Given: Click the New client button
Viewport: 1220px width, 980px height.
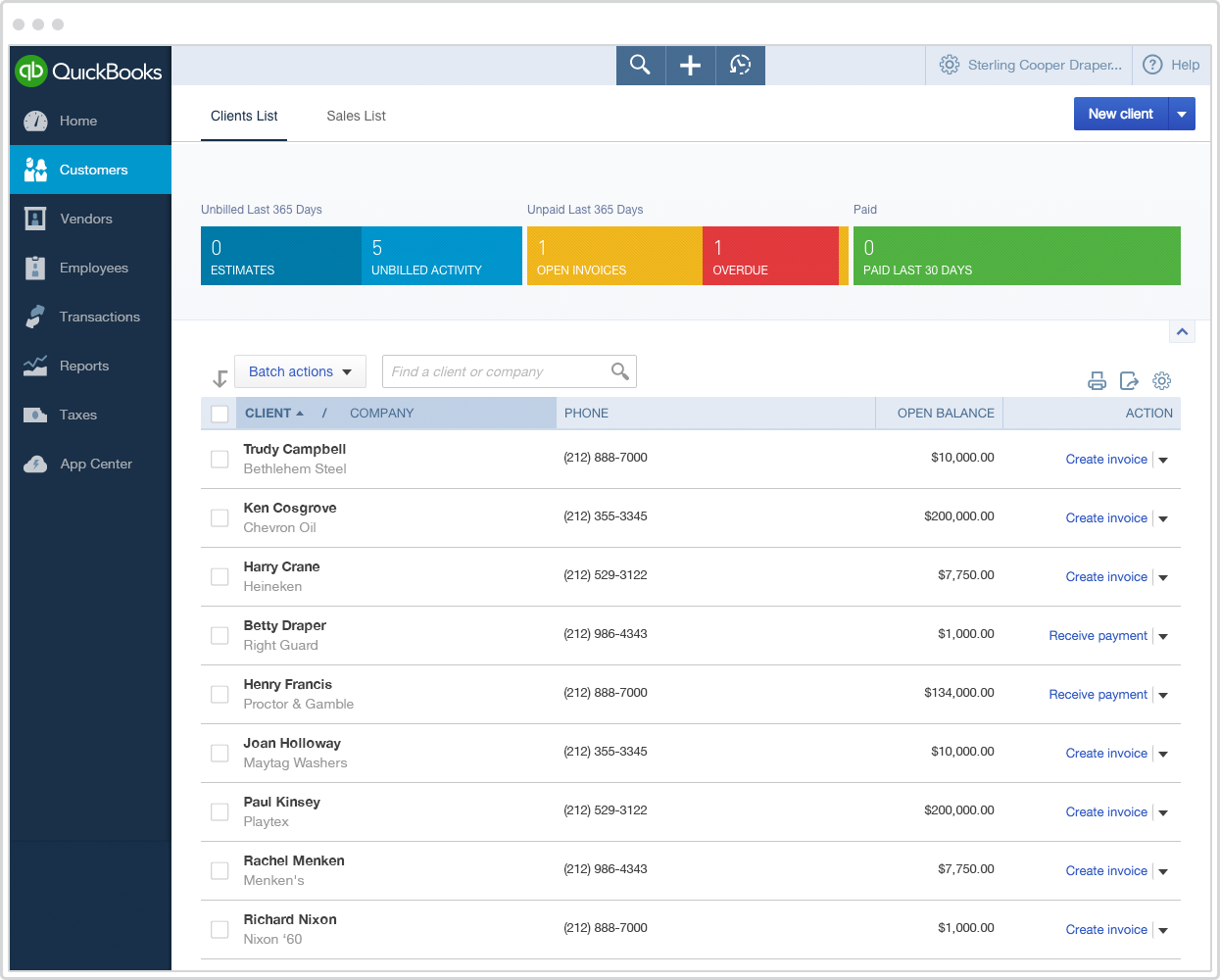Looking at the screenshot, I should pos(1121,114).
